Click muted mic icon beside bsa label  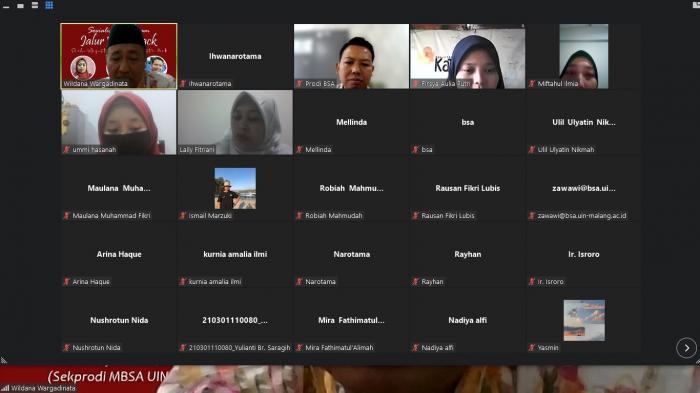point(416,150)
